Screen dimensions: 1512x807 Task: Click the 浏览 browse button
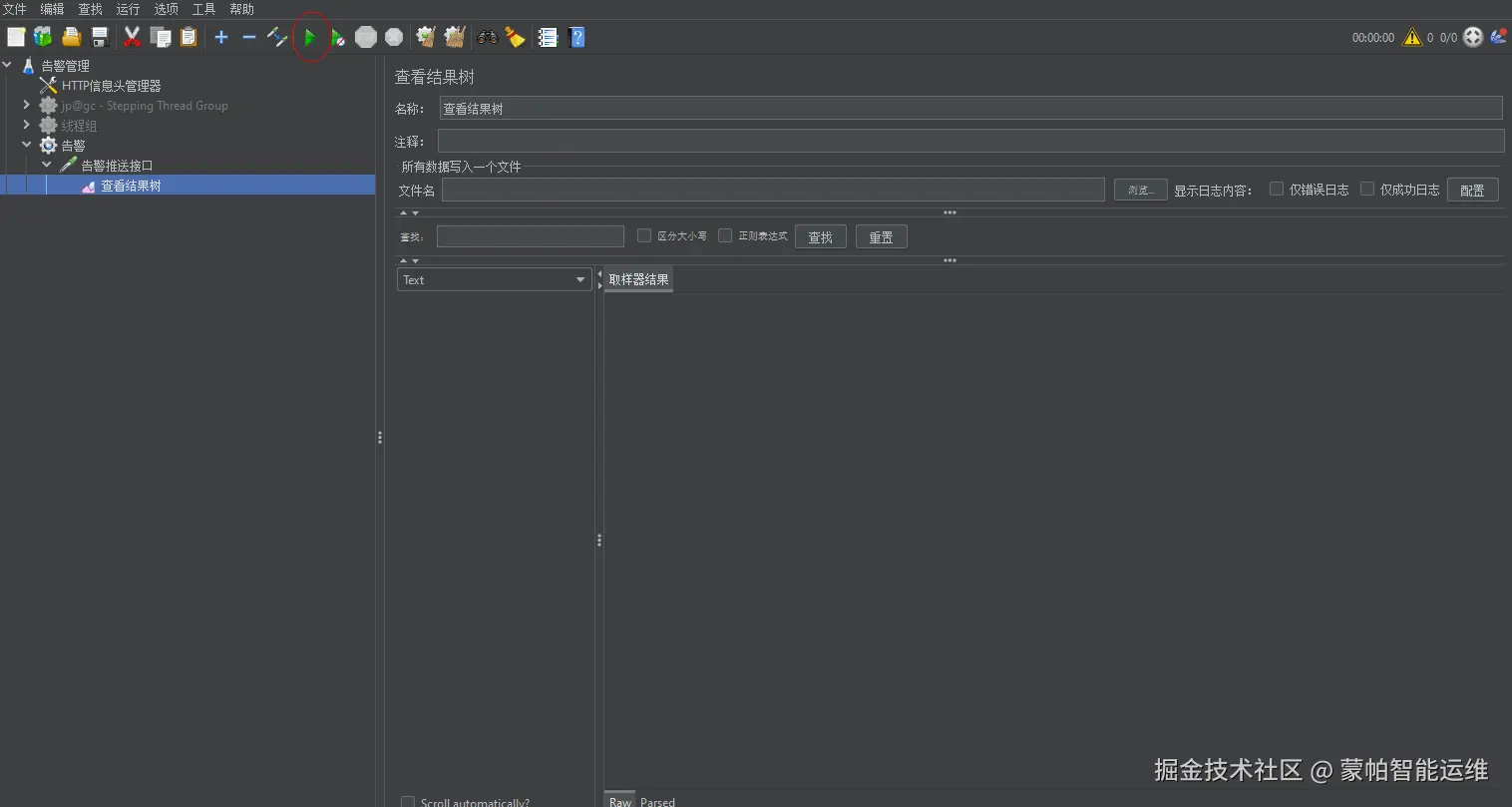(1140, 190)
